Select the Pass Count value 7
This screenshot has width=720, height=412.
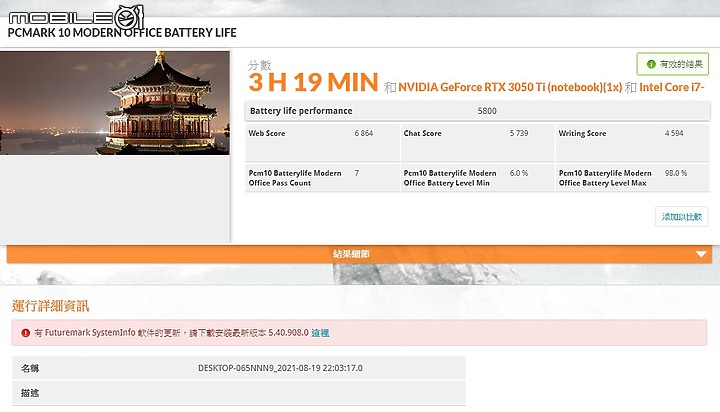[357, 173]
